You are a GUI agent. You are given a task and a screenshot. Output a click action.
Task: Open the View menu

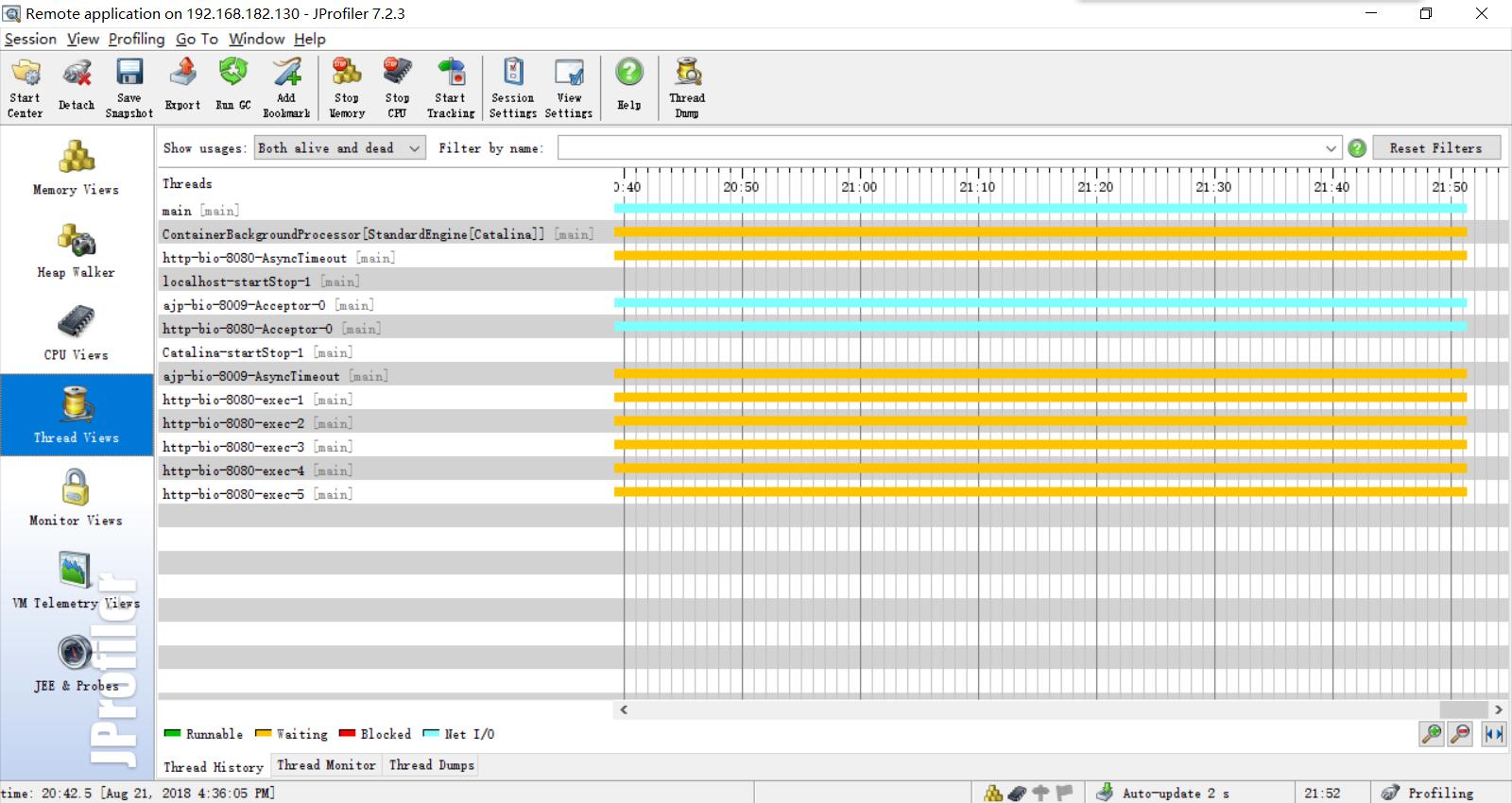coord(83,39)
